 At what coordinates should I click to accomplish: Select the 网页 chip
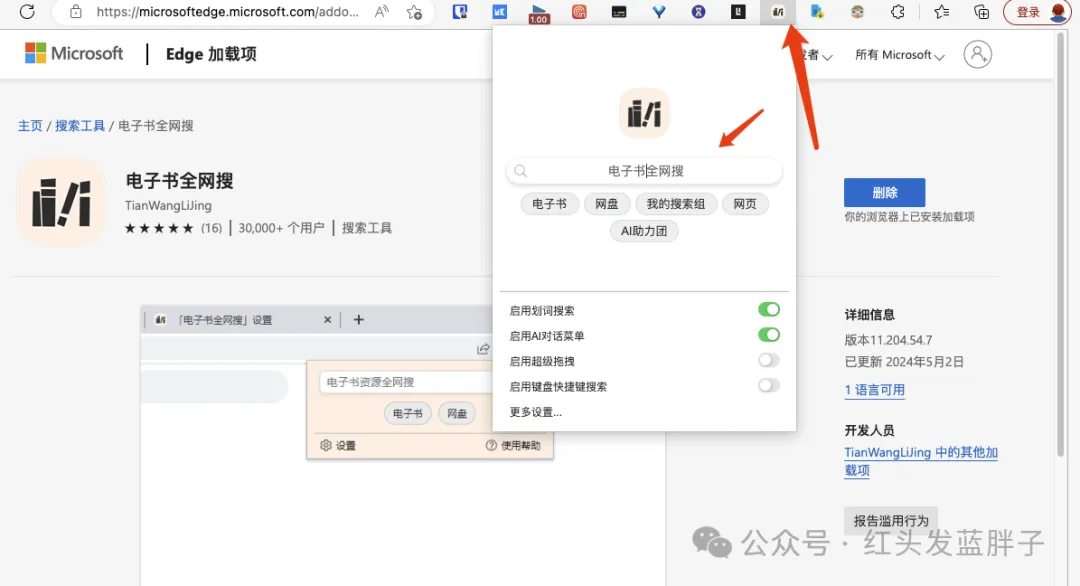[745, 204]
